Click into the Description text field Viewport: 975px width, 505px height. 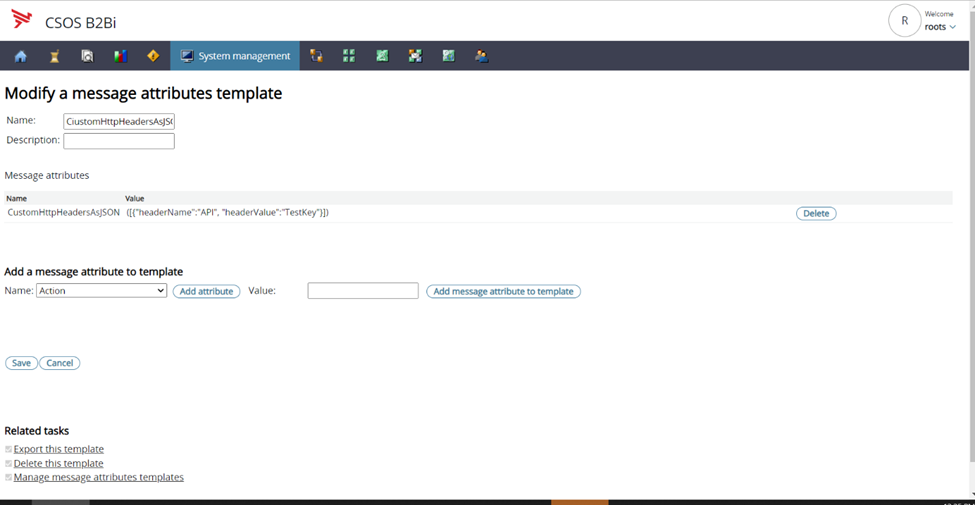[119, 141]
